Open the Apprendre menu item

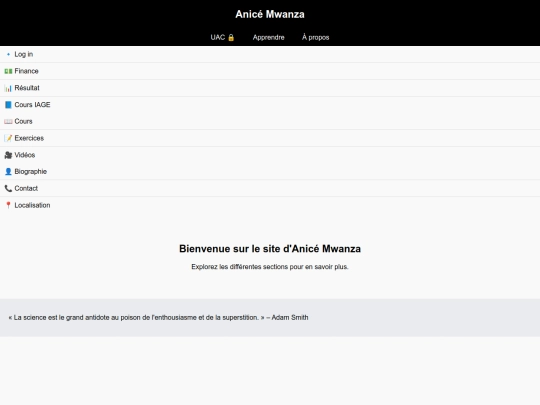pos(269,38)
